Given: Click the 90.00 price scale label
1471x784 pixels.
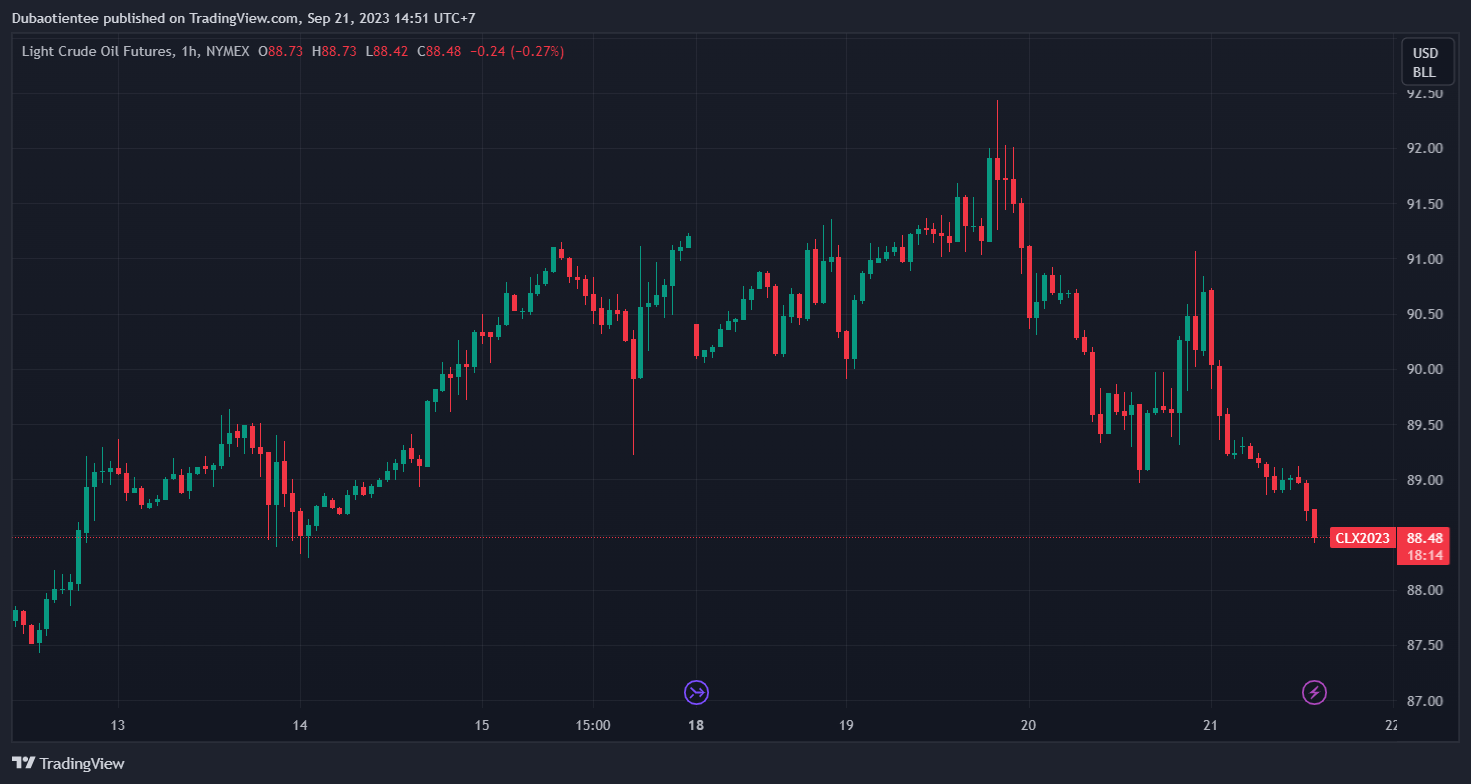Looking at the screenshot, I should [1424, 369].
